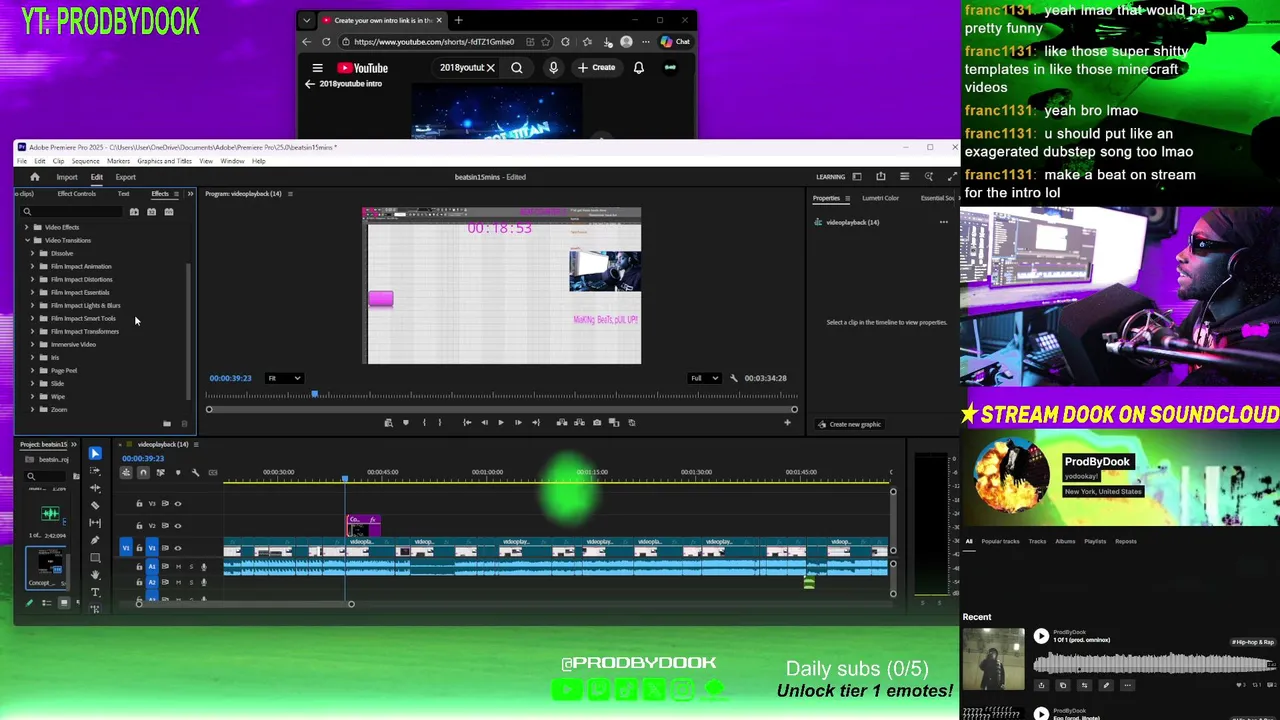Select the Ripple Edit tool
1280x720 pixels.
click(x=95, y=488)
